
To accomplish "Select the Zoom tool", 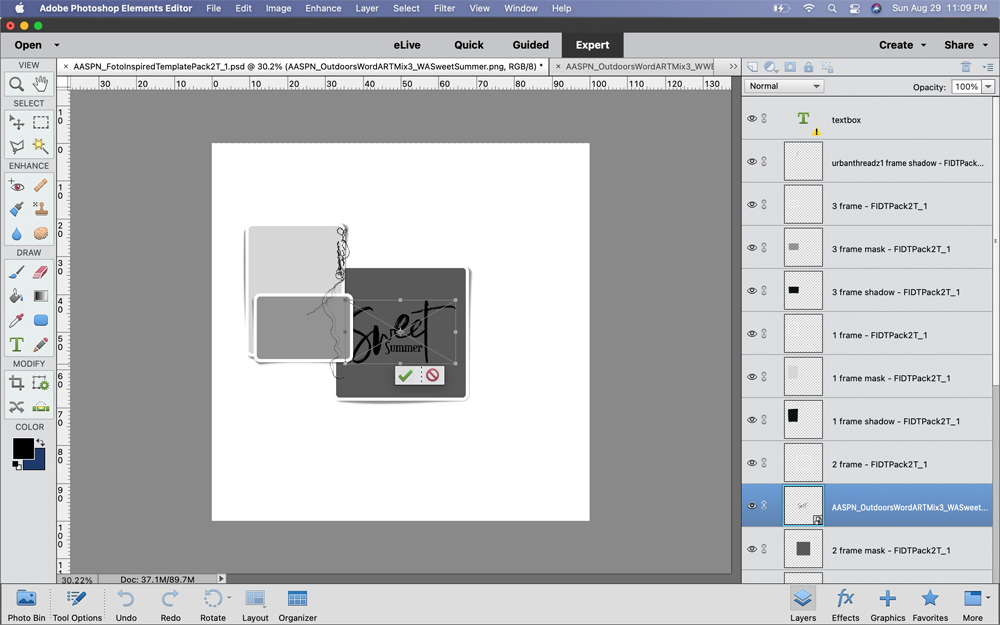I will tap(17, 84).
